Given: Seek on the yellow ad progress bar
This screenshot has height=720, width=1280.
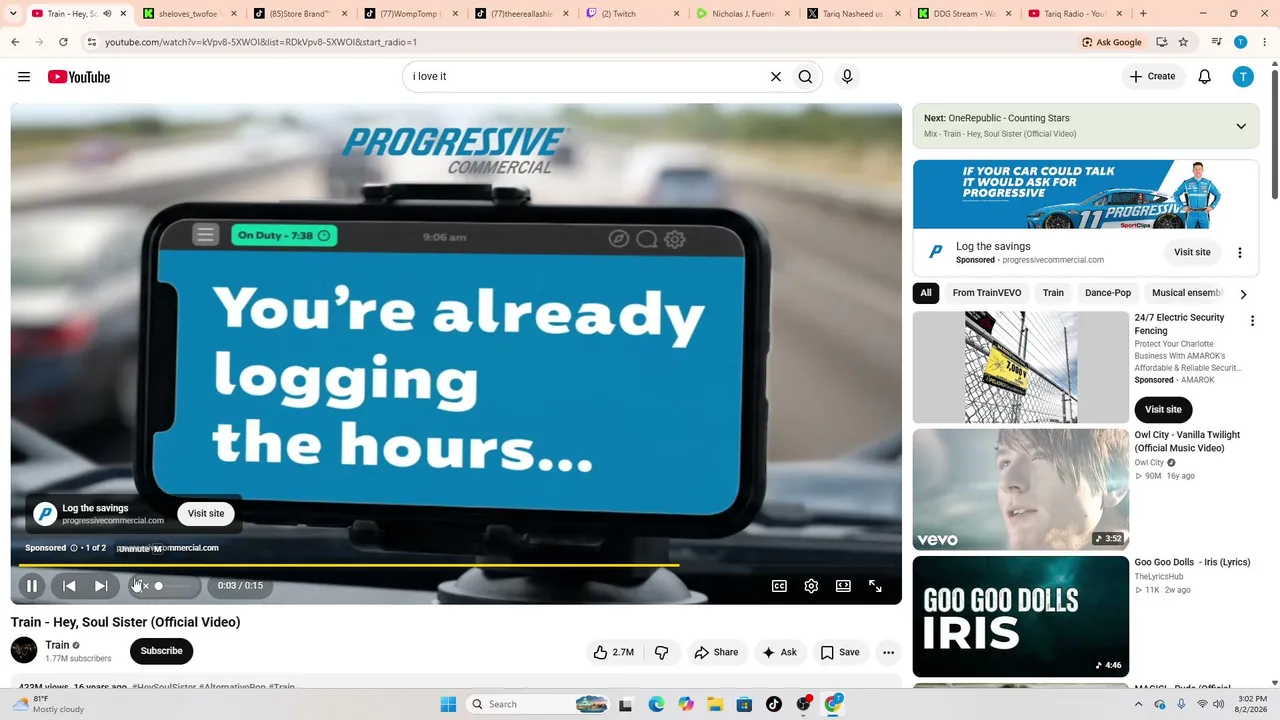Looking at the screenshot, I should pos(455,565).
